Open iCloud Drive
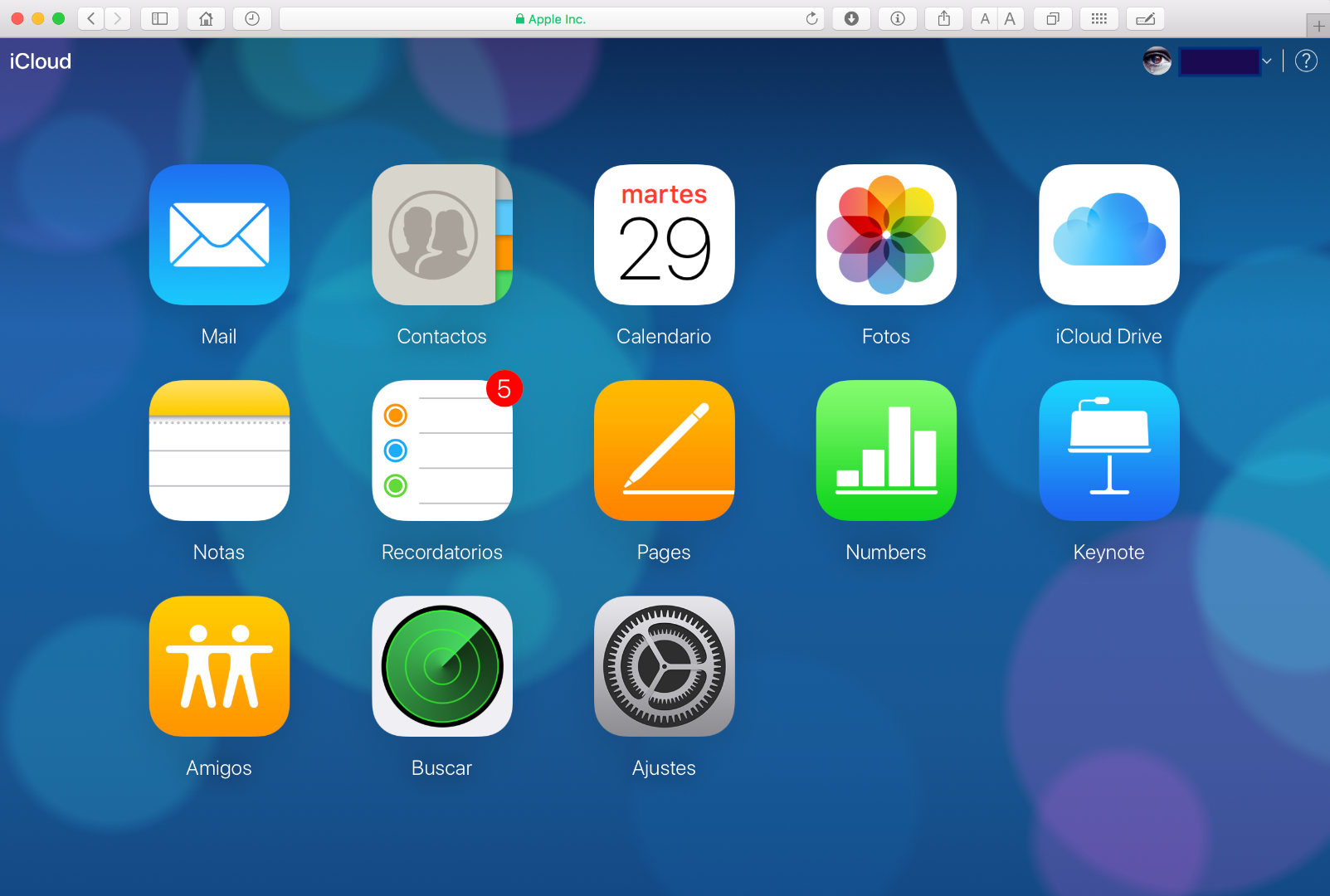The height and width of the screenshot is (896, 1330). [x=1108, y=235]
